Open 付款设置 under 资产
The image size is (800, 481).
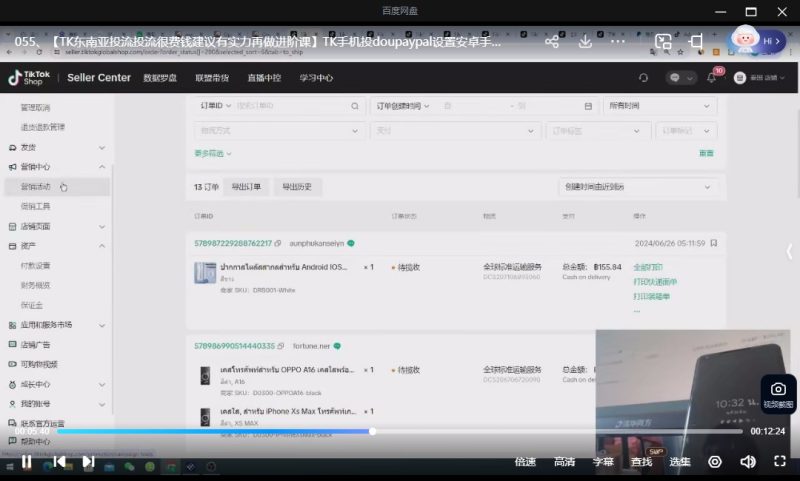tap(35, 266)
